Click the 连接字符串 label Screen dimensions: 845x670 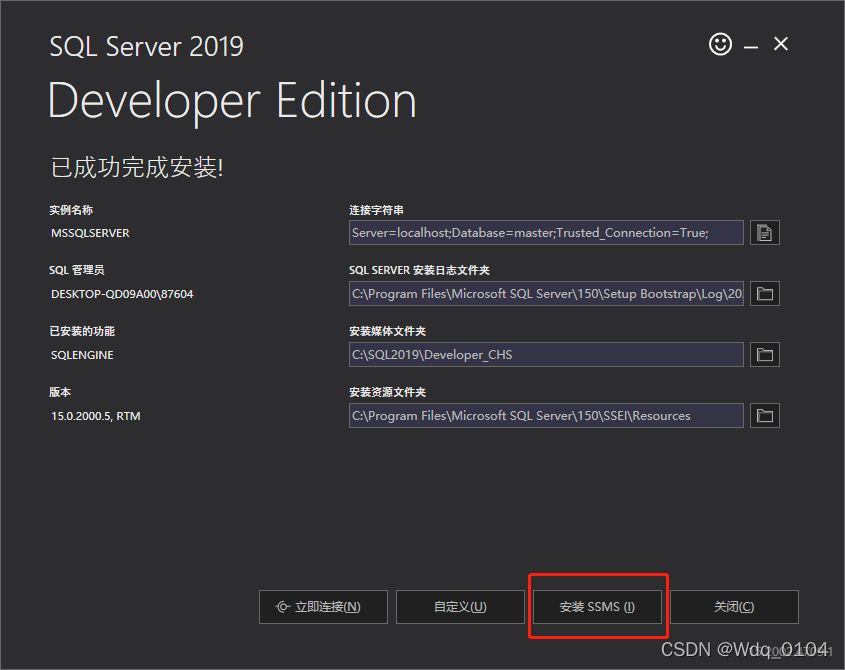(376, 210)
